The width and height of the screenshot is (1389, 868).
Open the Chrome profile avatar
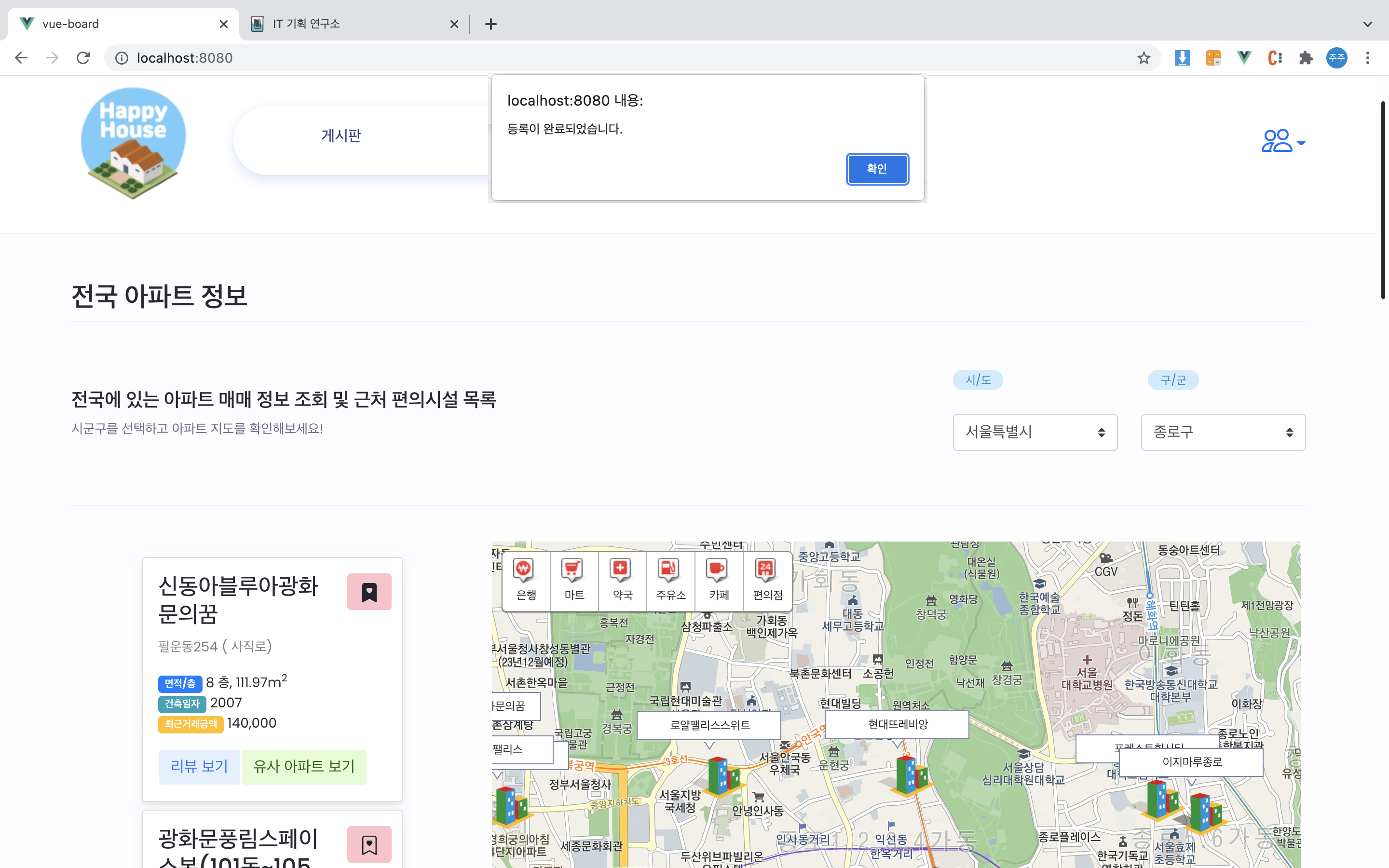[x=1337, y=58]
